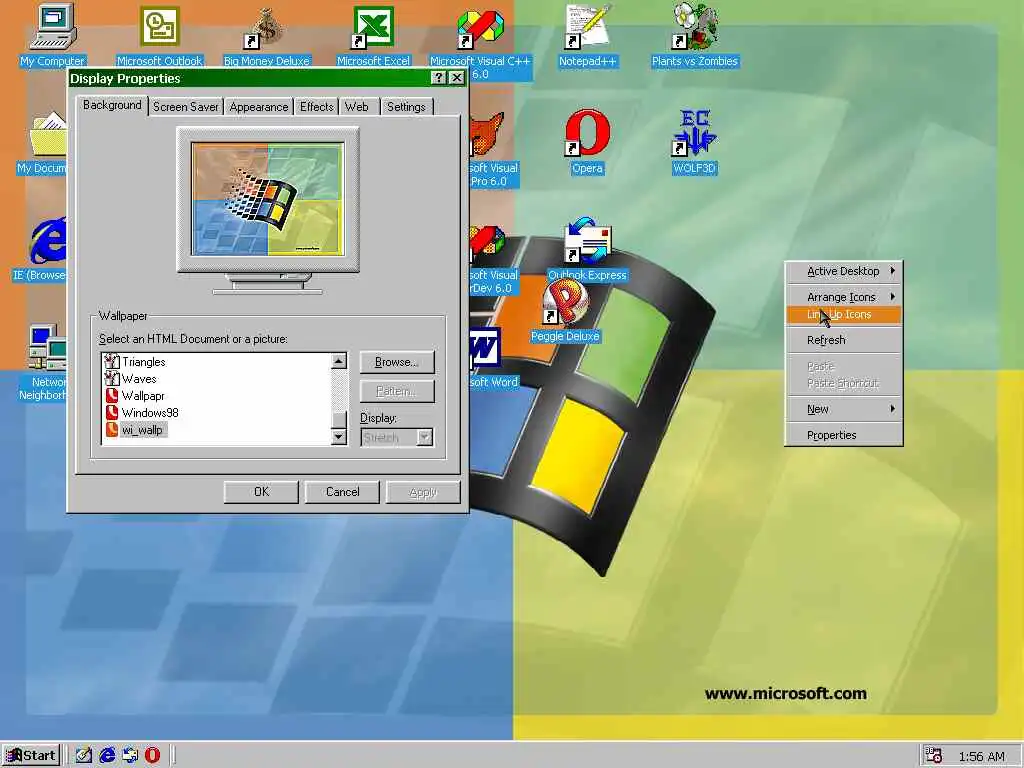
Task: Expand the Arrange Icons submenu
Action: click(844, 297)
